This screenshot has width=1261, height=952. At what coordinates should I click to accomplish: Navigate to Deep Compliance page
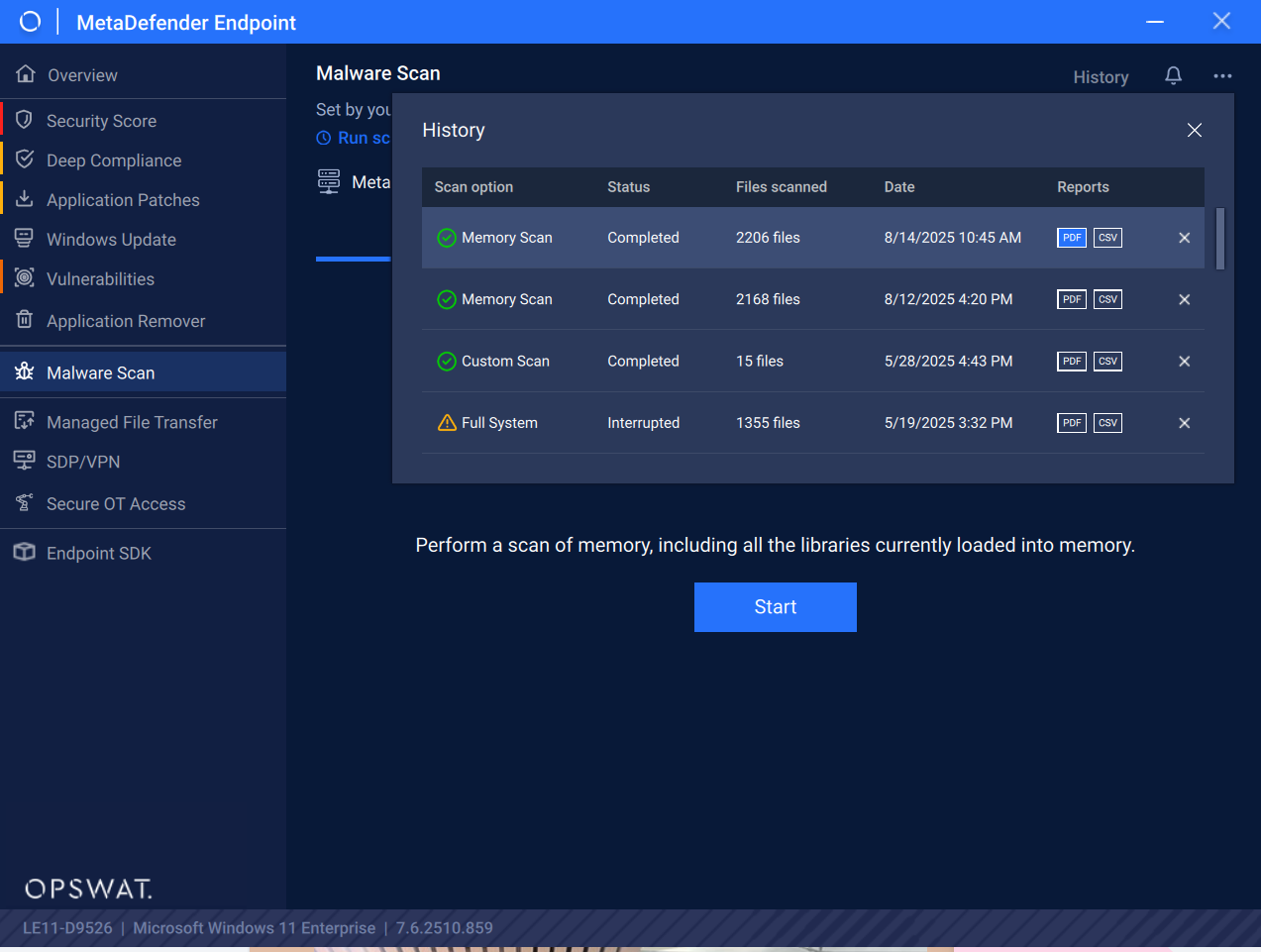coord(114,160)
